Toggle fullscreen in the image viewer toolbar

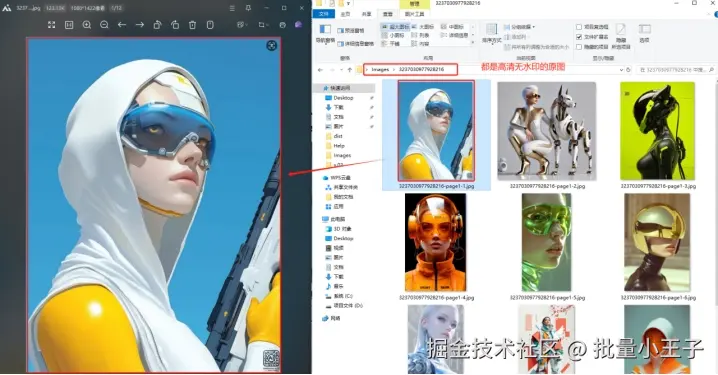click(x=51, y=25)
